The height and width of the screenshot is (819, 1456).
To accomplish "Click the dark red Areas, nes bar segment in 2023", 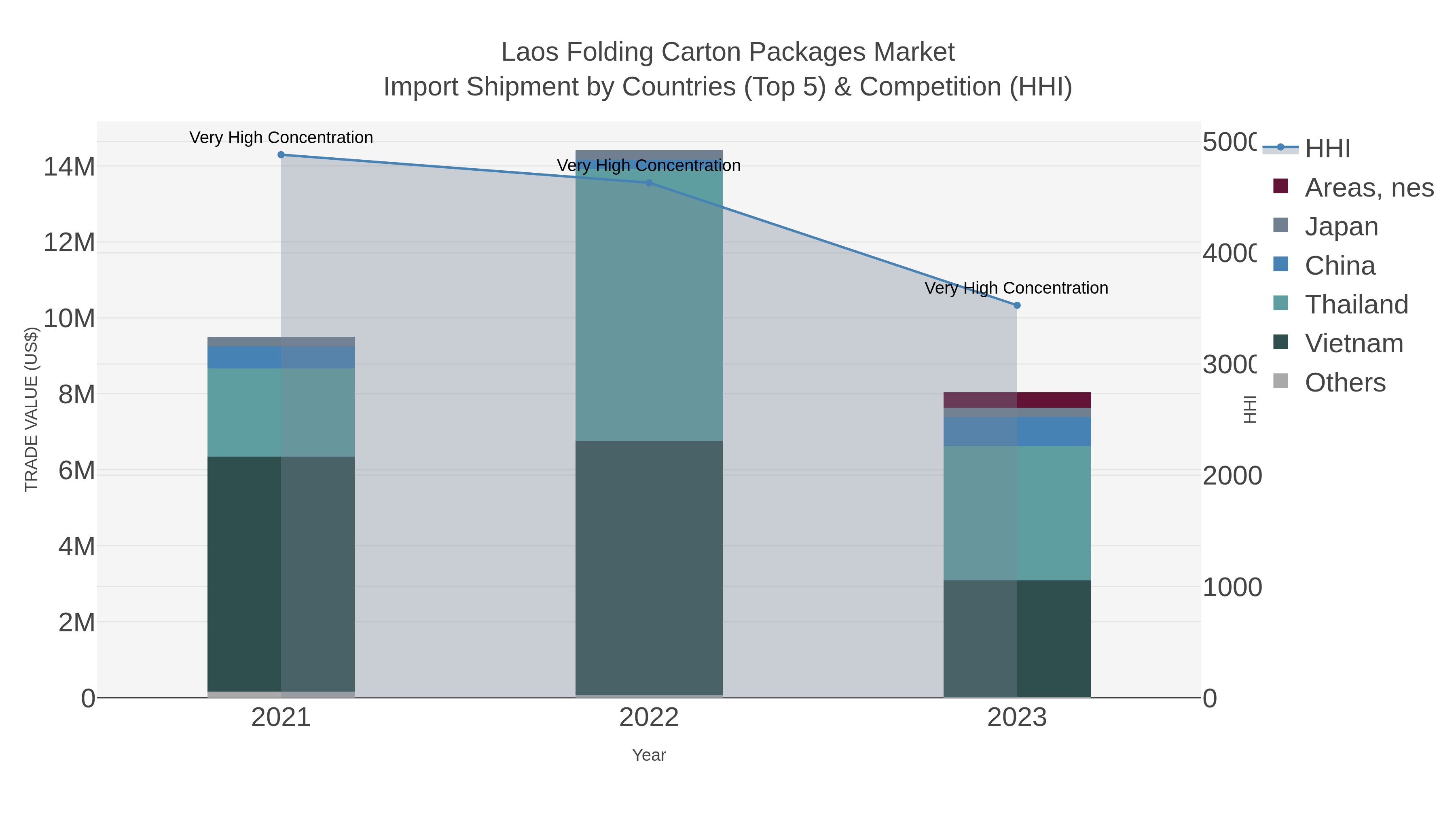I will (x=1017, y=400).
